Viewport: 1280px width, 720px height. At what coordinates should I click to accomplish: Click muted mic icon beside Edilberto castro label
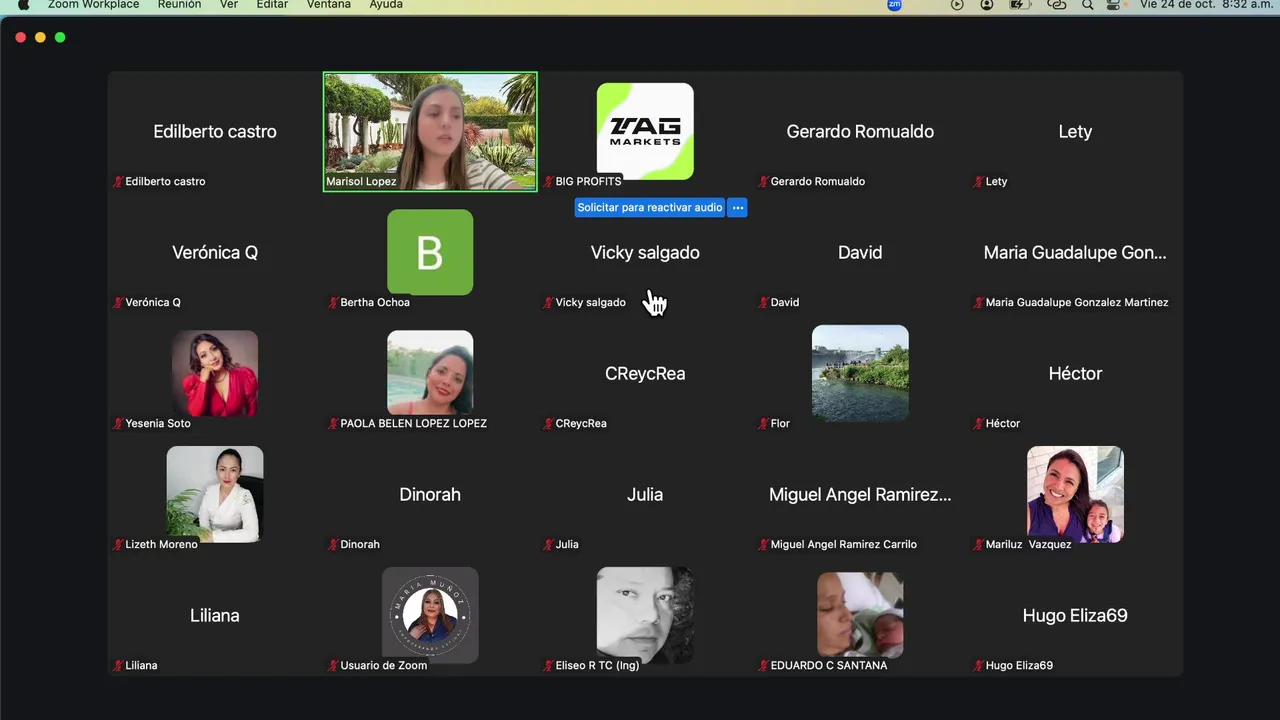tap(118, 182)
